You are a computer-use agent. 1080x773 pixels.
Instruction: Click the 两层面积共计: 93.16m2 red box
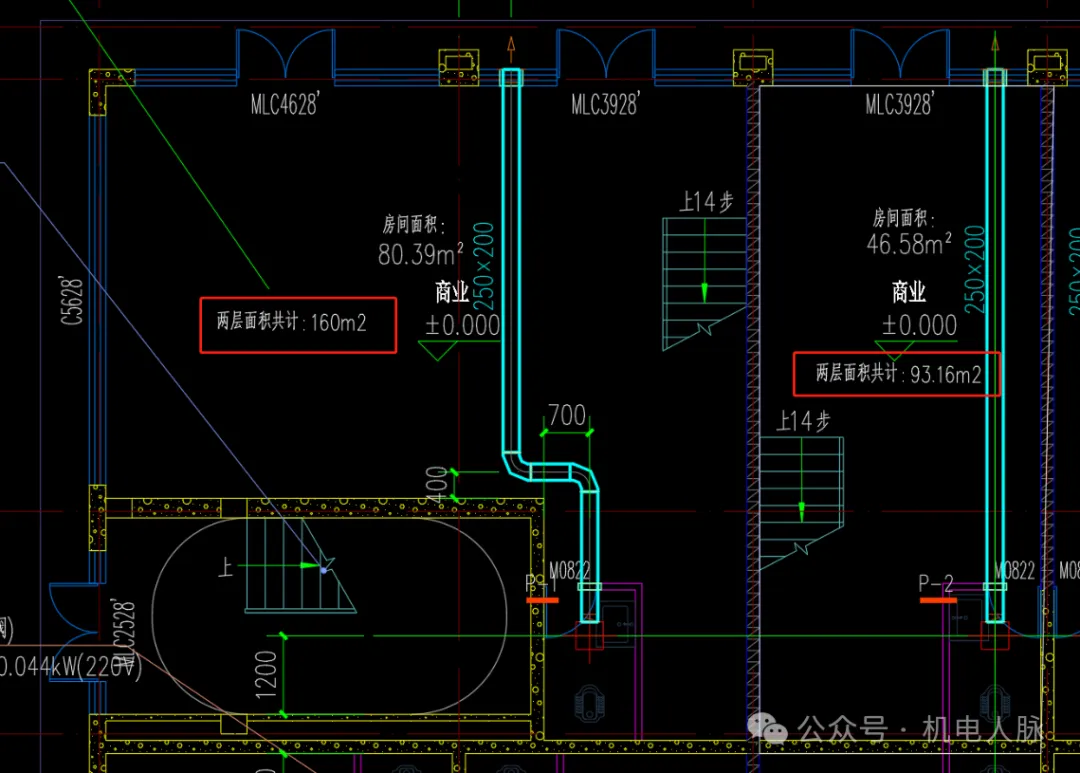click(x=897, y=375)
